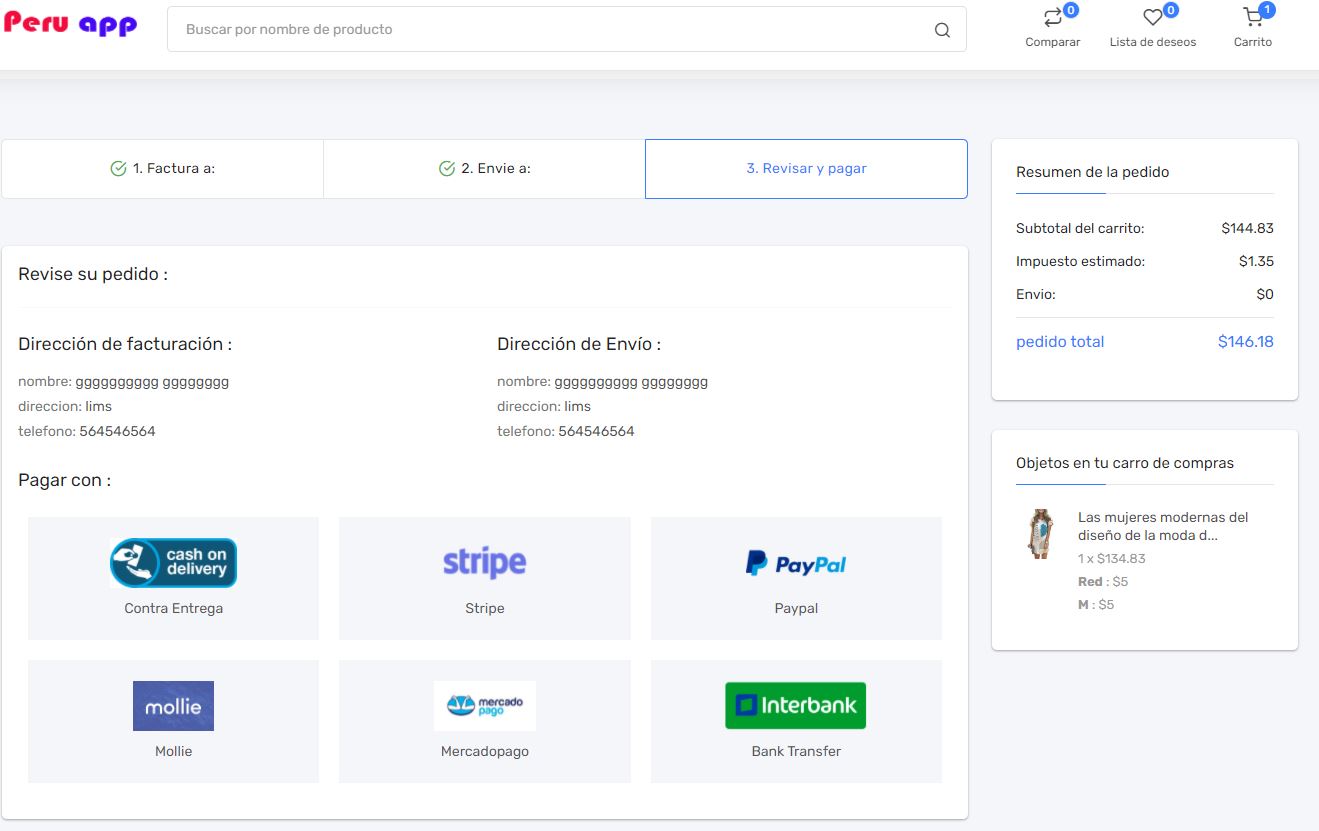
Task: Go to step 2. Envie a:
Action: pos(485,169)
